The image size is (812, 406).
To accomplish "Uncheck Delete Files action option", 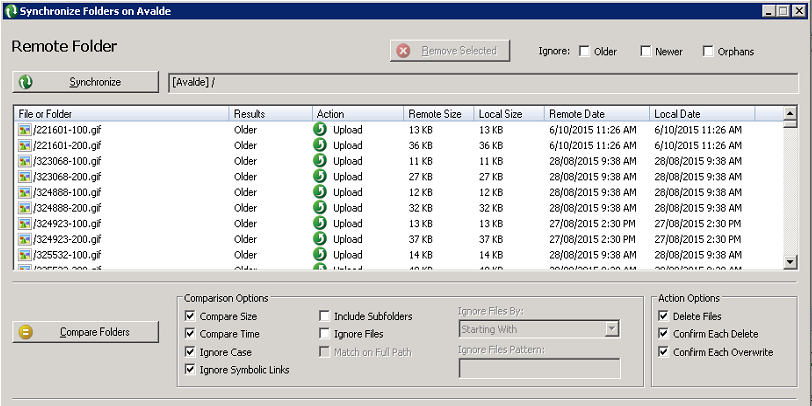I will pos(663,316).
